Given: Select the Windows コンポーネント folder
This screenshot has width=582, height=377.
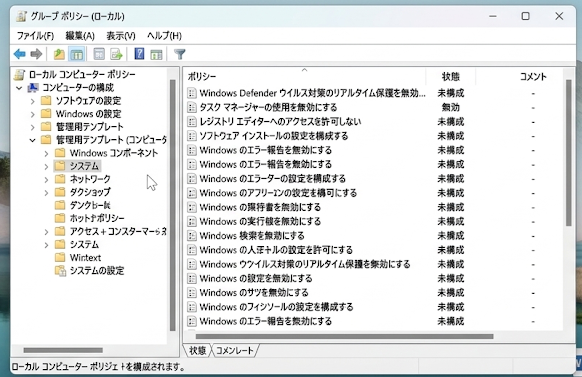Looking at the screenshot, I should click(x=114, y=153).
